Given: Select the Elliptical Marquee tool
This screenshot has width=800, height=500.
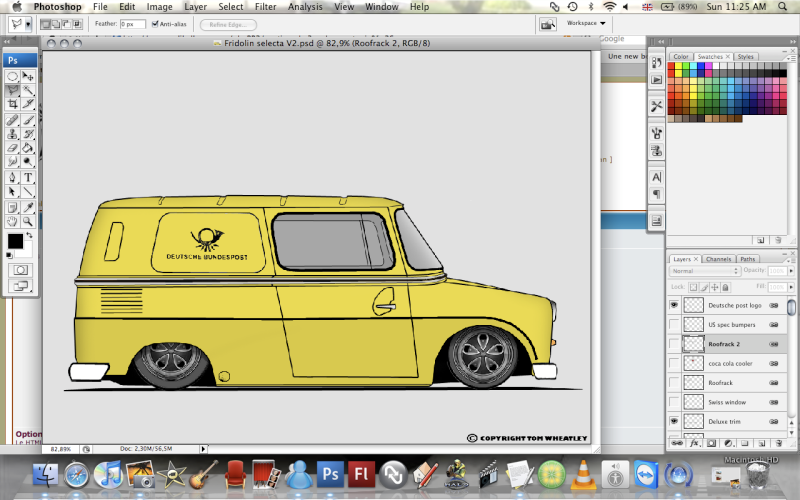Looking at the screenshot, I should tap(12, 77).
